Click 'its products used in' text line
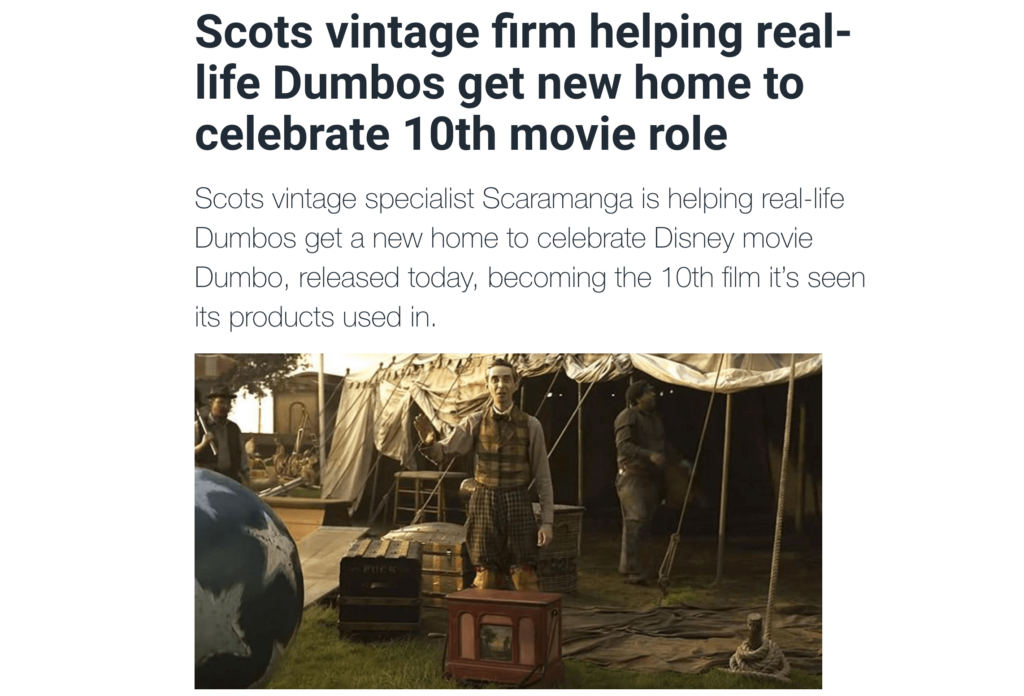The width and height of the screenshot is (1024, 696). (x=315, y=318)
